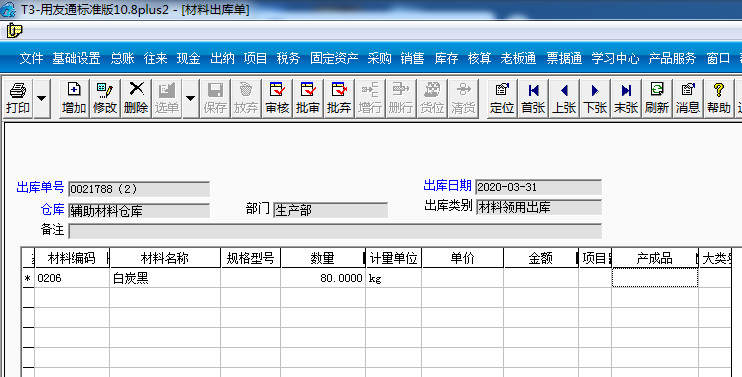Click the 增加 add document icon
This screenshot has width=742, height=377.
point(74,98)
